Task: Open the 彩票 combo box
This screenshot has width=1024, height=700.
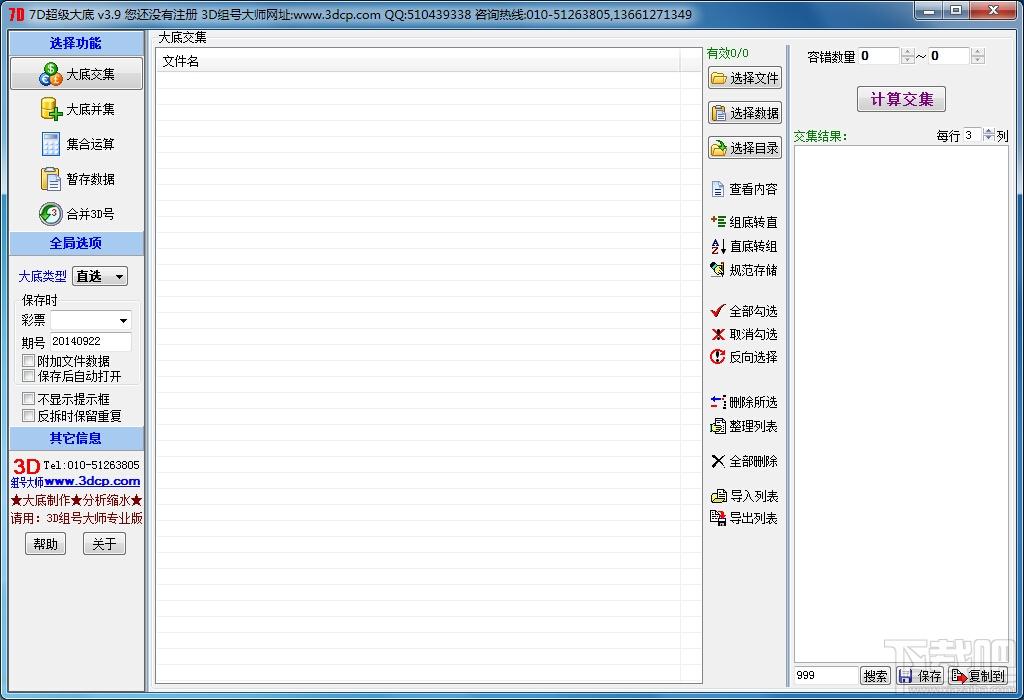Action: (x=91, y=320)
